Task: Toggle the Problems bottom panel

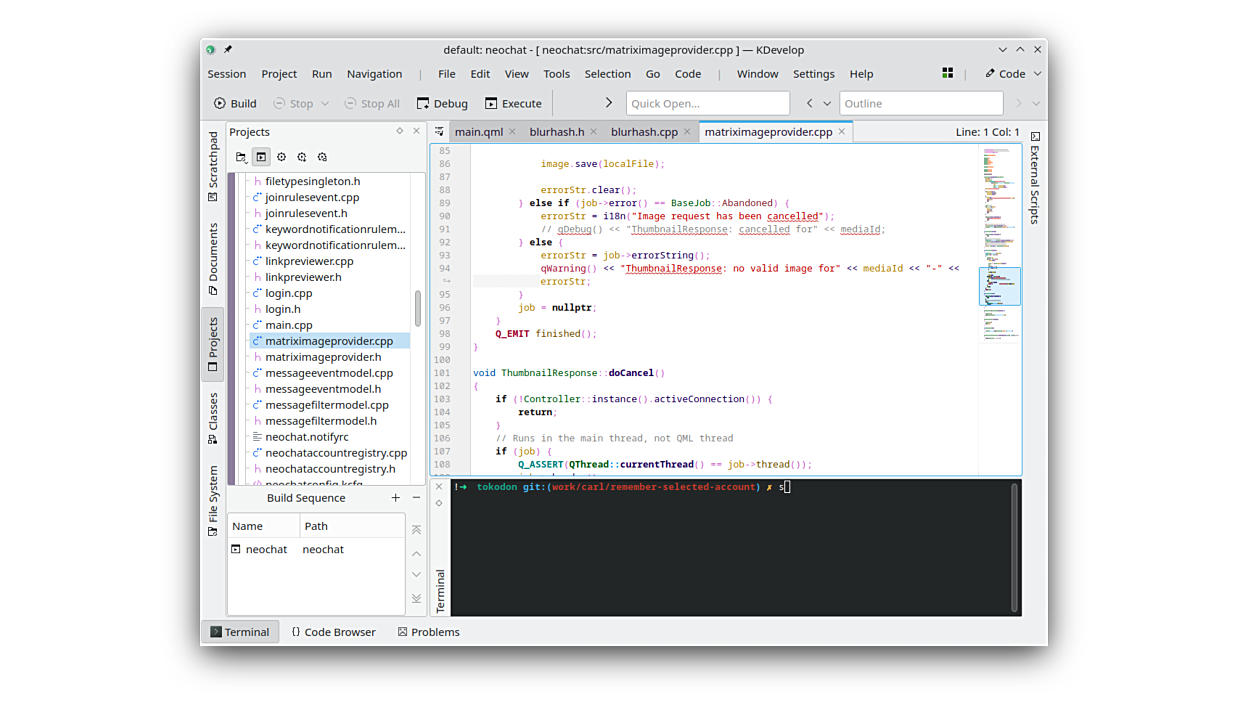Action: (x=428, y=632)
